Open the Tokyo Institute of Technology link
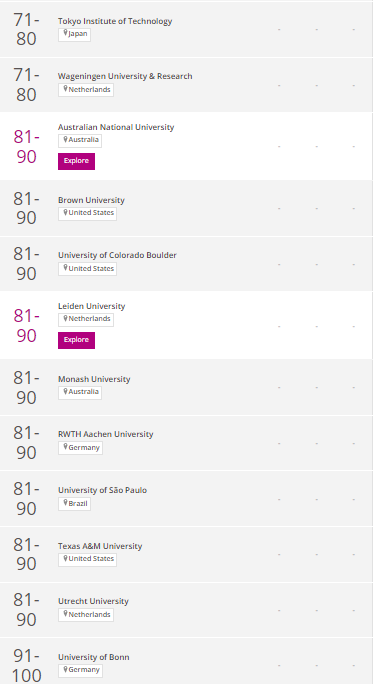374x684 pixels. 115,21
